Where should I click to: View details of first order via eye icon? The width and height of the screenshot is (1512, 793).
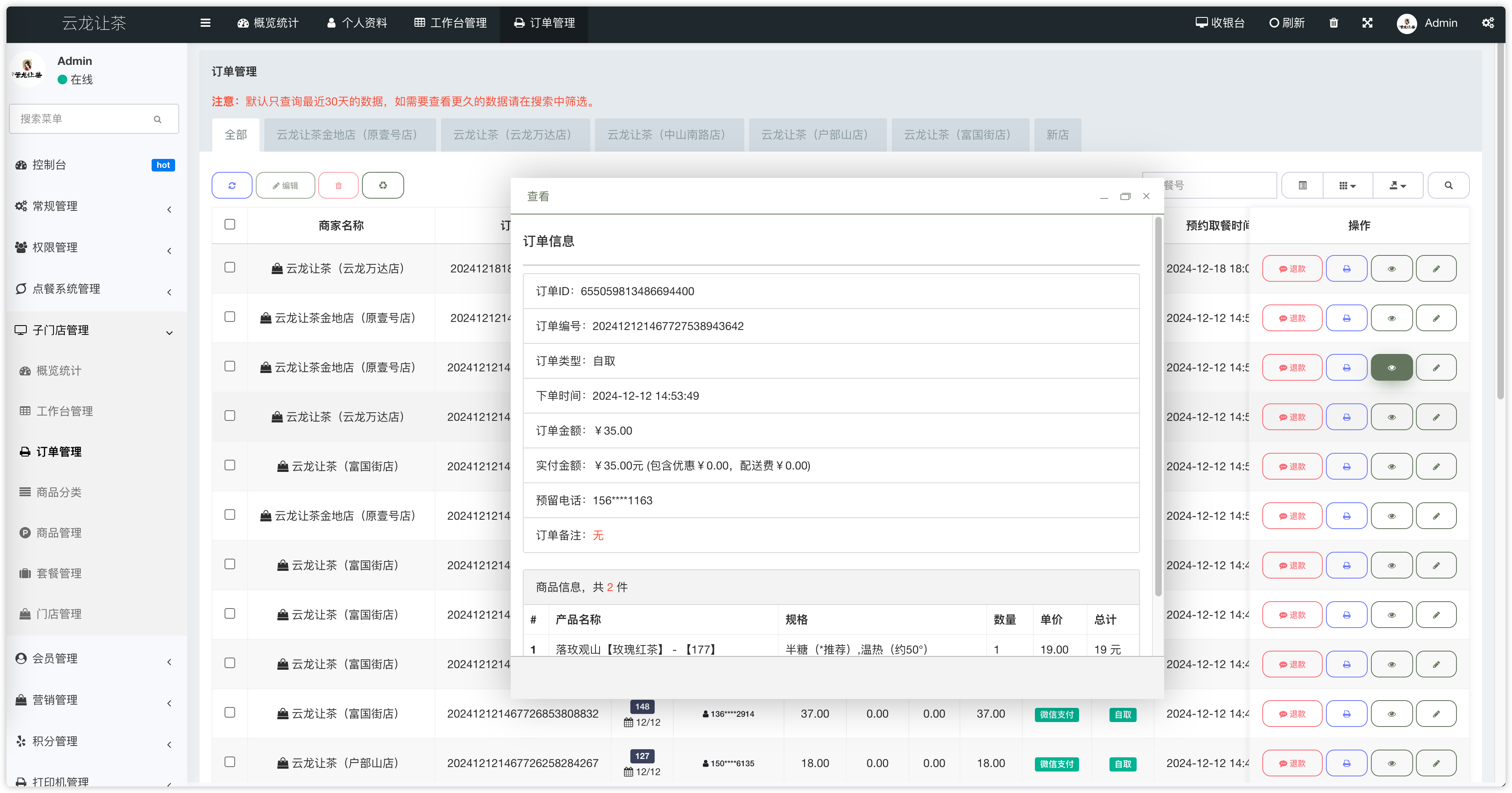coord(1391,269)
